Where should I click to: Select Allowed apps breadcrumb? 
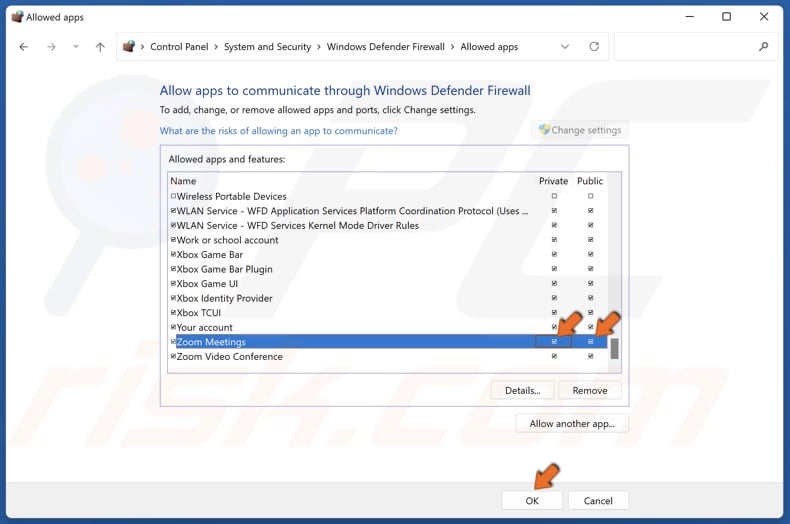[x=489, y=46]
